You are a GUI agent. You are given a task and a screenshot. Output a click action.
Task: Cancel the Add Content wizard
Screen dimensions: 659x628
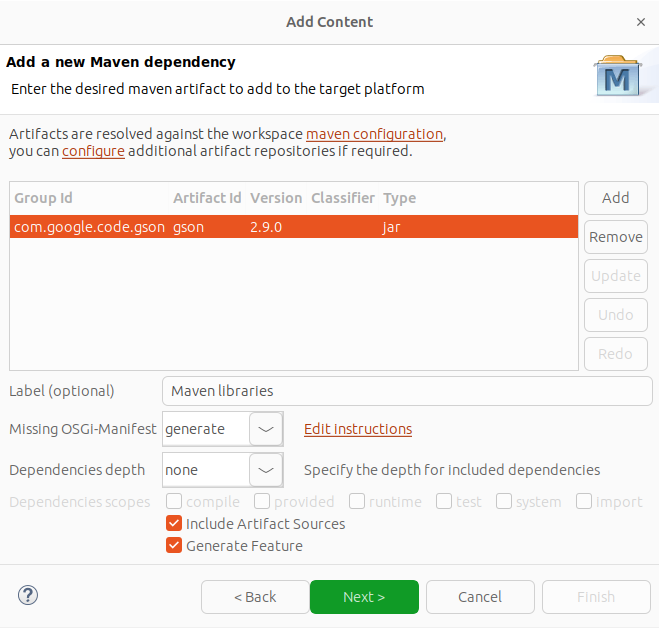coord(480,597)
